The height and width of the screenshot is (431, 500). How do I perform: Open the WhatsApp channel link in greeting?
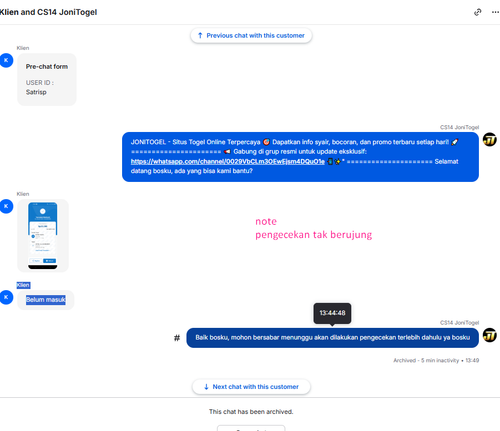(x=228, y=161)
